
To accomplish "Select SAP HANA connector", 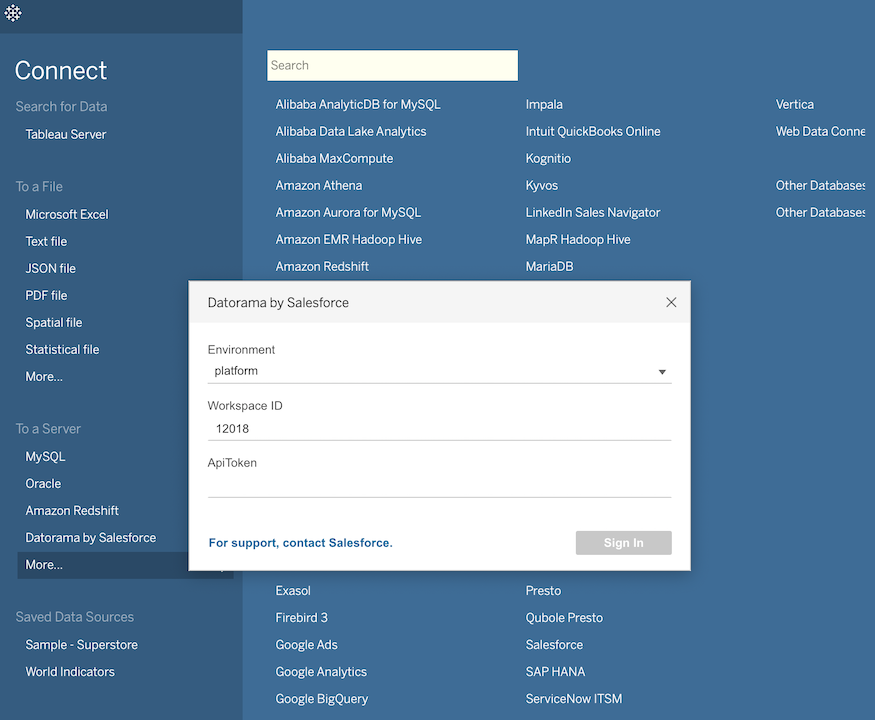I will pos(555,672).
